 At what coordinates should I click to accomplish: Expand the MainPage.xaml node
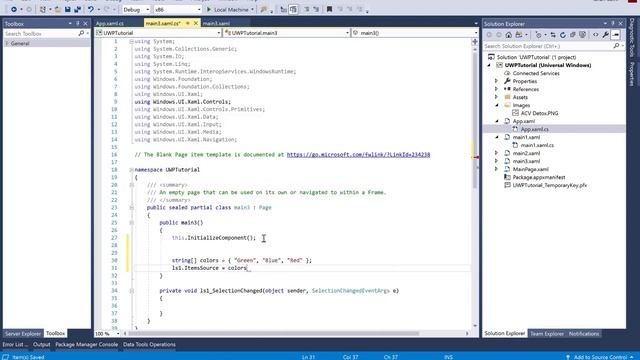pos(496,169)
